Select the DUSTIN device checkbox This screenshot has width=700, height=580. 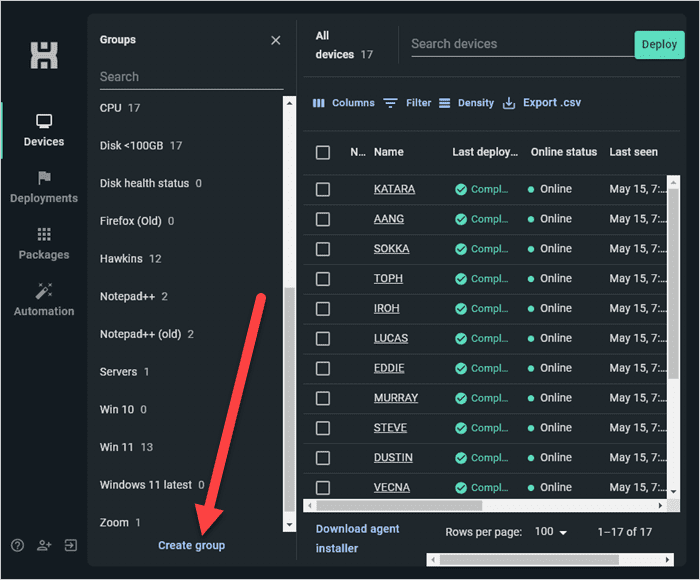coord(323,458)
